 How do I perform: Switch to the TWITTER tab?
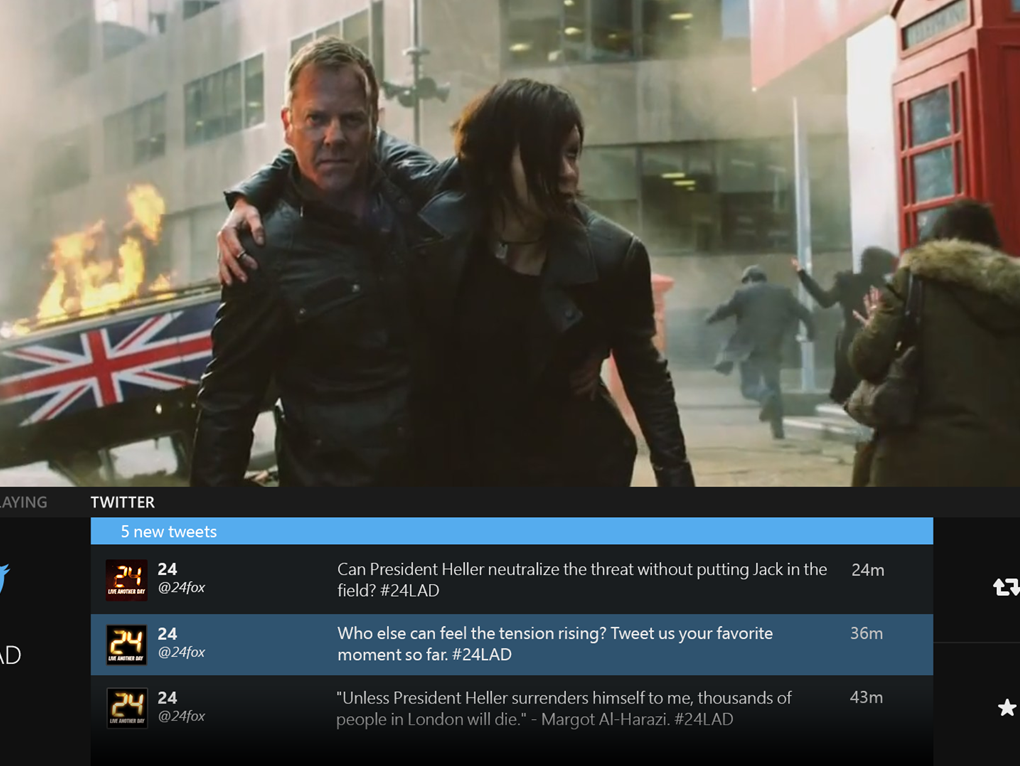122,502
